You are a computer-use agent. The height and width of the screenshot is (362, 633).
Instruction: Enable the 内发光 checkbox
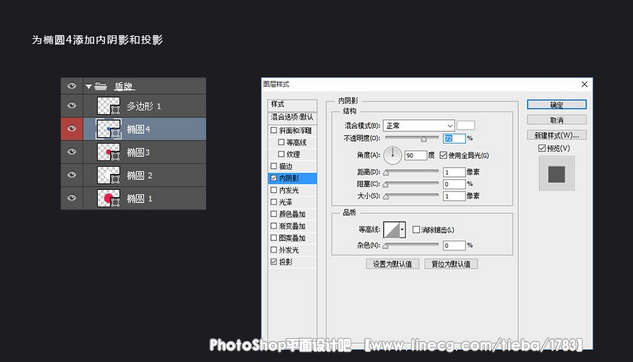[274, 190]
